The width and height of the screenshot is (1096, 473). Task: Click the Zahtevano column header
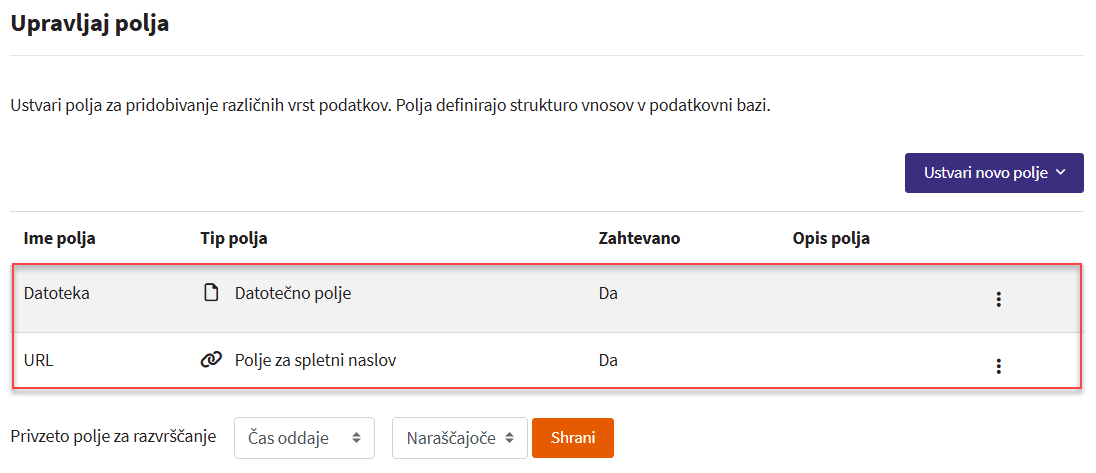[x=639, y=239]
